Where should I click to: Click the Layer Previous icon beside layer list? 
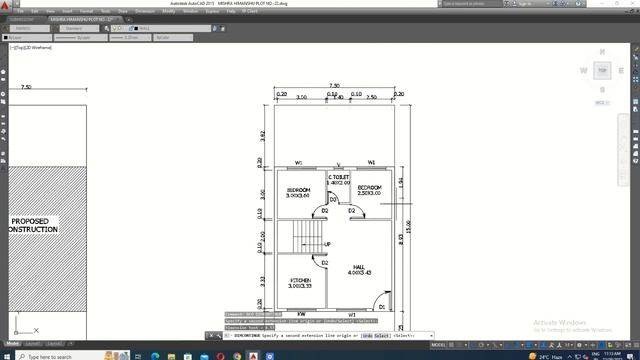click(222, 29)
